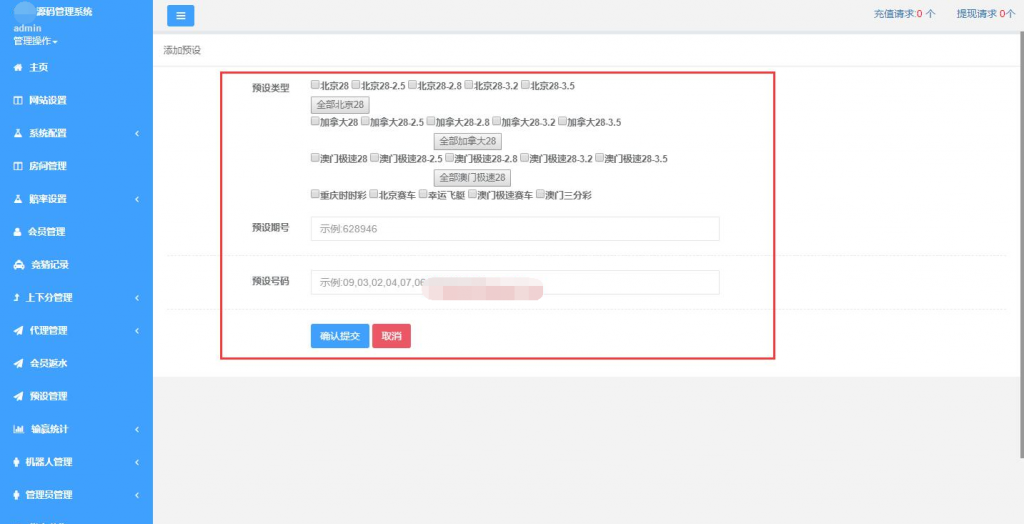
Task: Check the 北京28-2.5 checkbox
Action: point(356,84)
